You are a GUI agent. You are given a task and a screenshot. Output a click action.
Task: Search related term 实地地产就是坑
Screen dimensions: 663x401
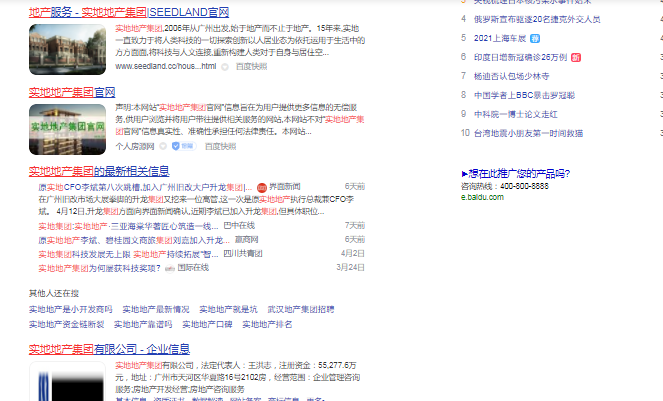pos(228,309)
